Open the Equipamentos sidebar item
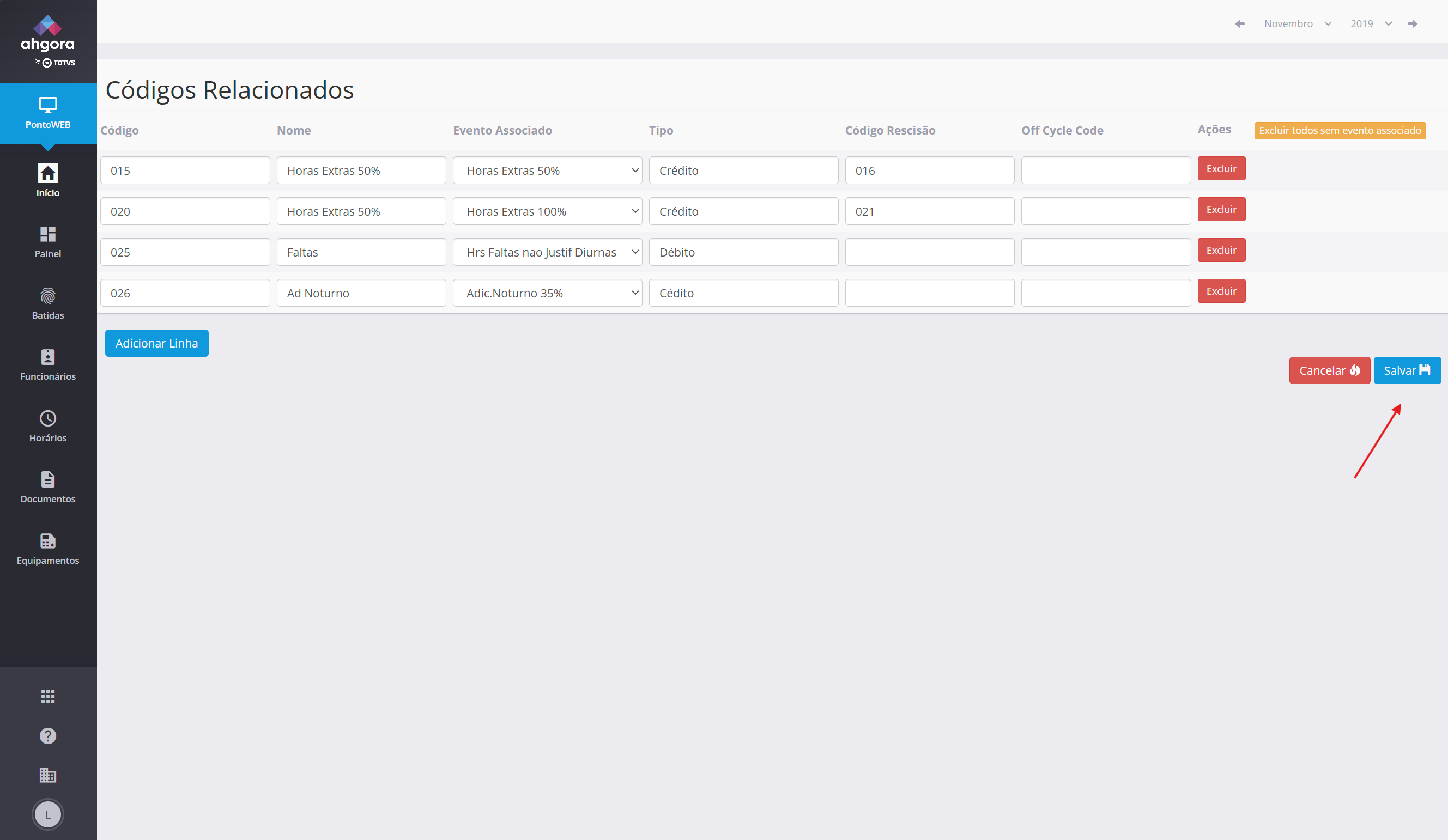Image resolution: width=1448 pixels, height=840 pixels. pos(48,549)
